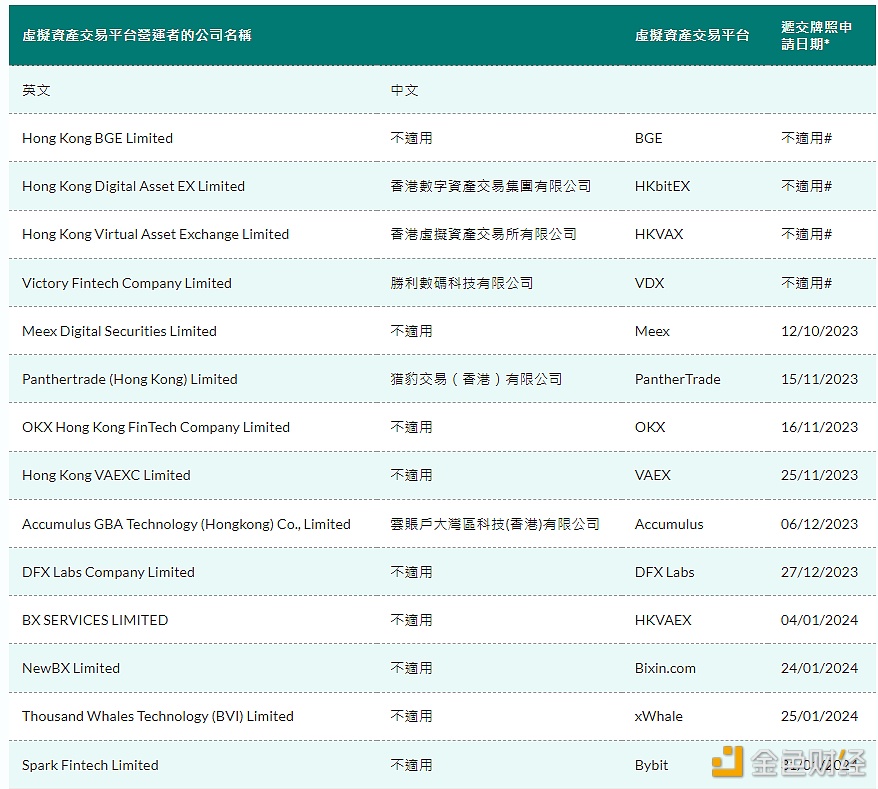Select 不適用 in the Meex Digital Securities row
The image size is (878, 789).
point(412,332)
